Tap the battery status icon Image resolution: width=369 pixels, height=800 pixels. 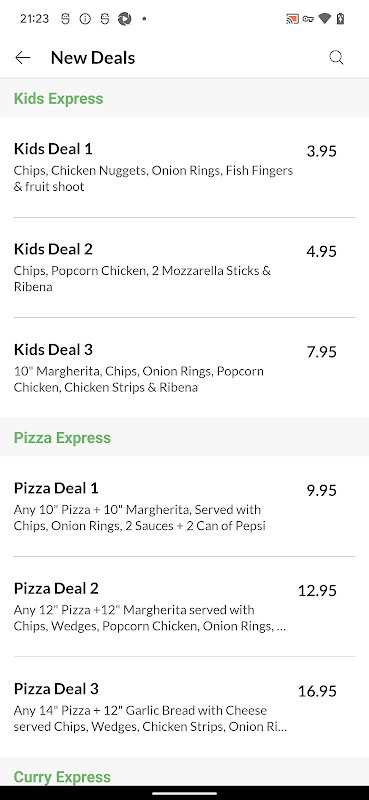click(340, 19)
